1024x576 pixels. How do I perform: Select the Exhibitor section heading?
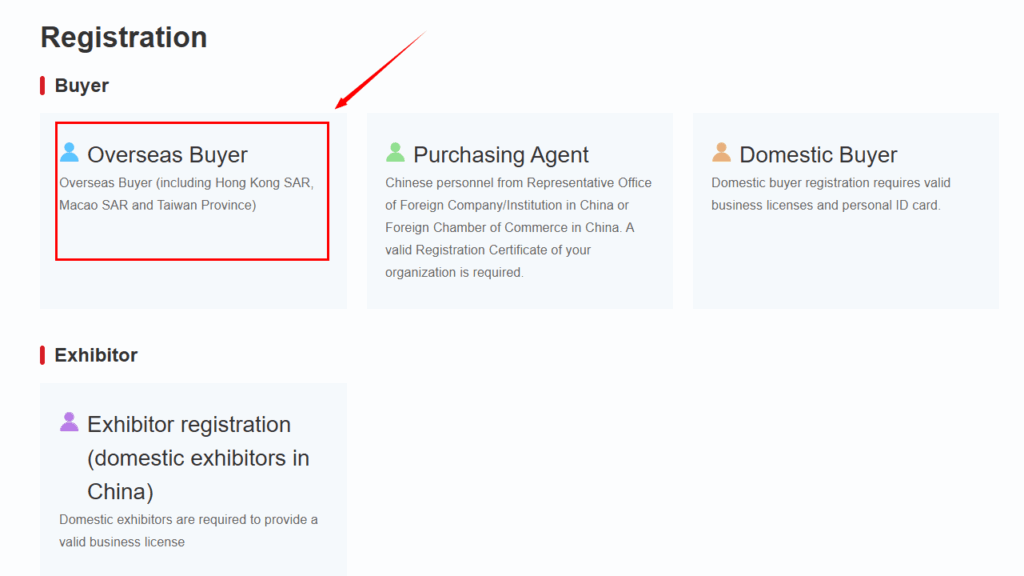[96, 355]
